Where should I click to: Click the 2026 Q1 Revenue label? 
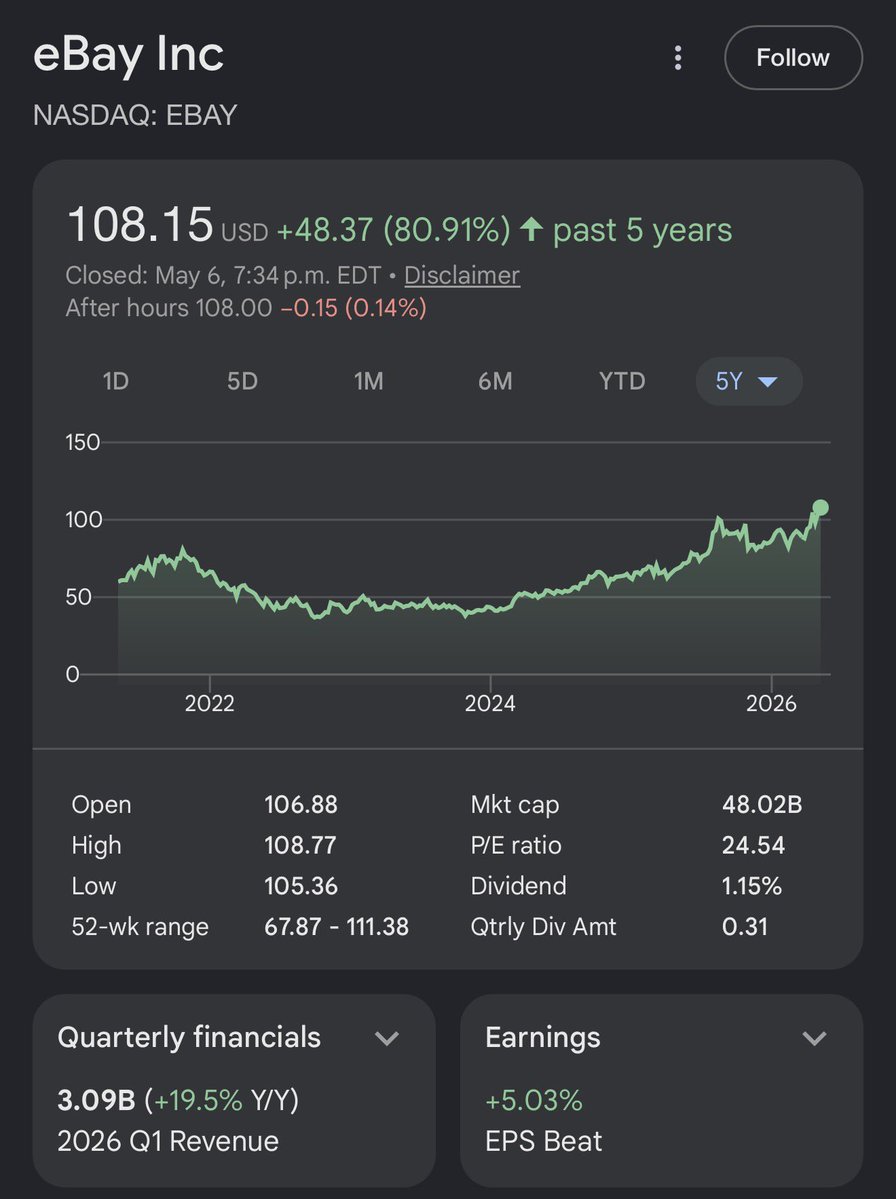168,1141
